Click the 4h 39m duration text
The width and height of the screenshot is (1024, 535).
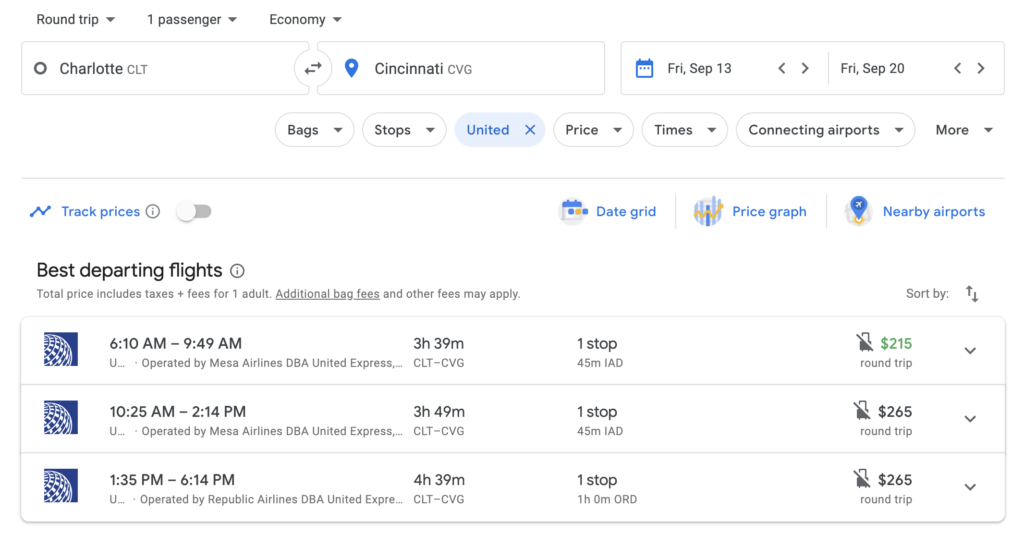pos(439,480)
